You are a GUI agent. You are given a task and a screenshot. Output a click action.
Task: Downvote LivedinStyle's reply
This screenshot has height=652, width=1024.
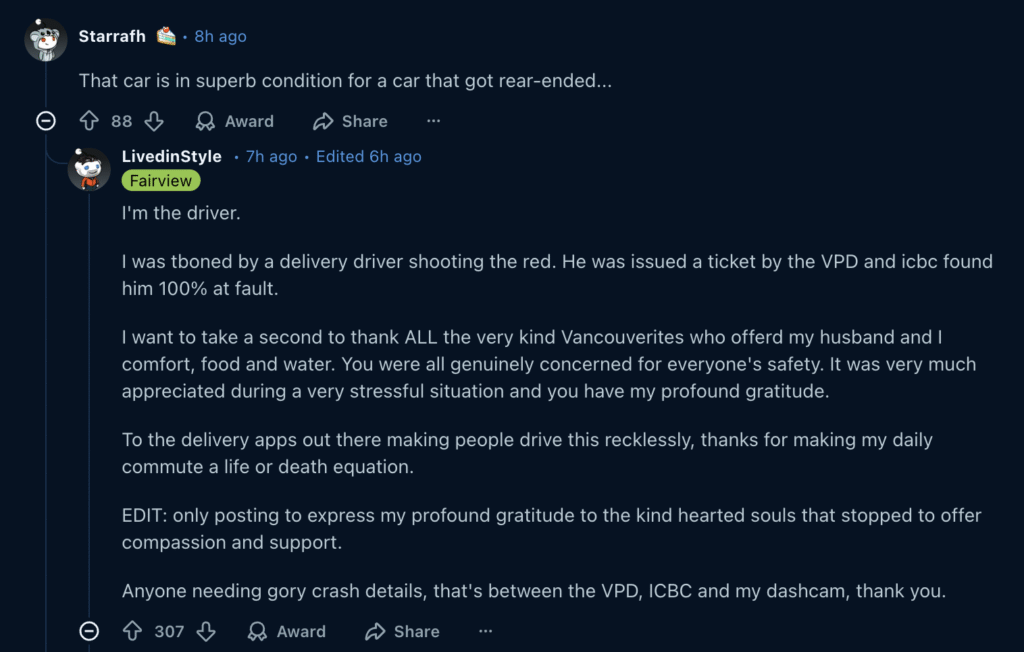[x=206, y=631]
